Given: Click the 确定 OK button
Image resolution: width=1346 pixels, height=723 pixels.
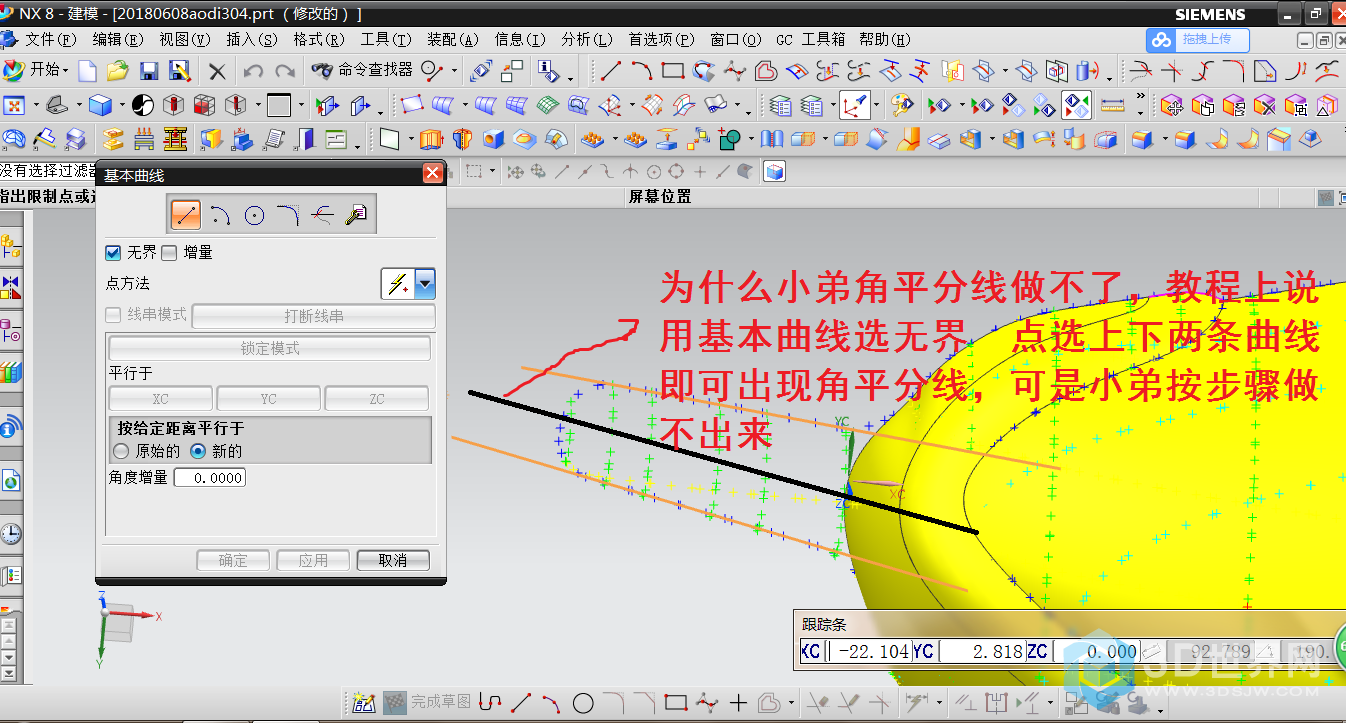Looking at the screenshot, I should pyautogui.click(x=233, y=560).
